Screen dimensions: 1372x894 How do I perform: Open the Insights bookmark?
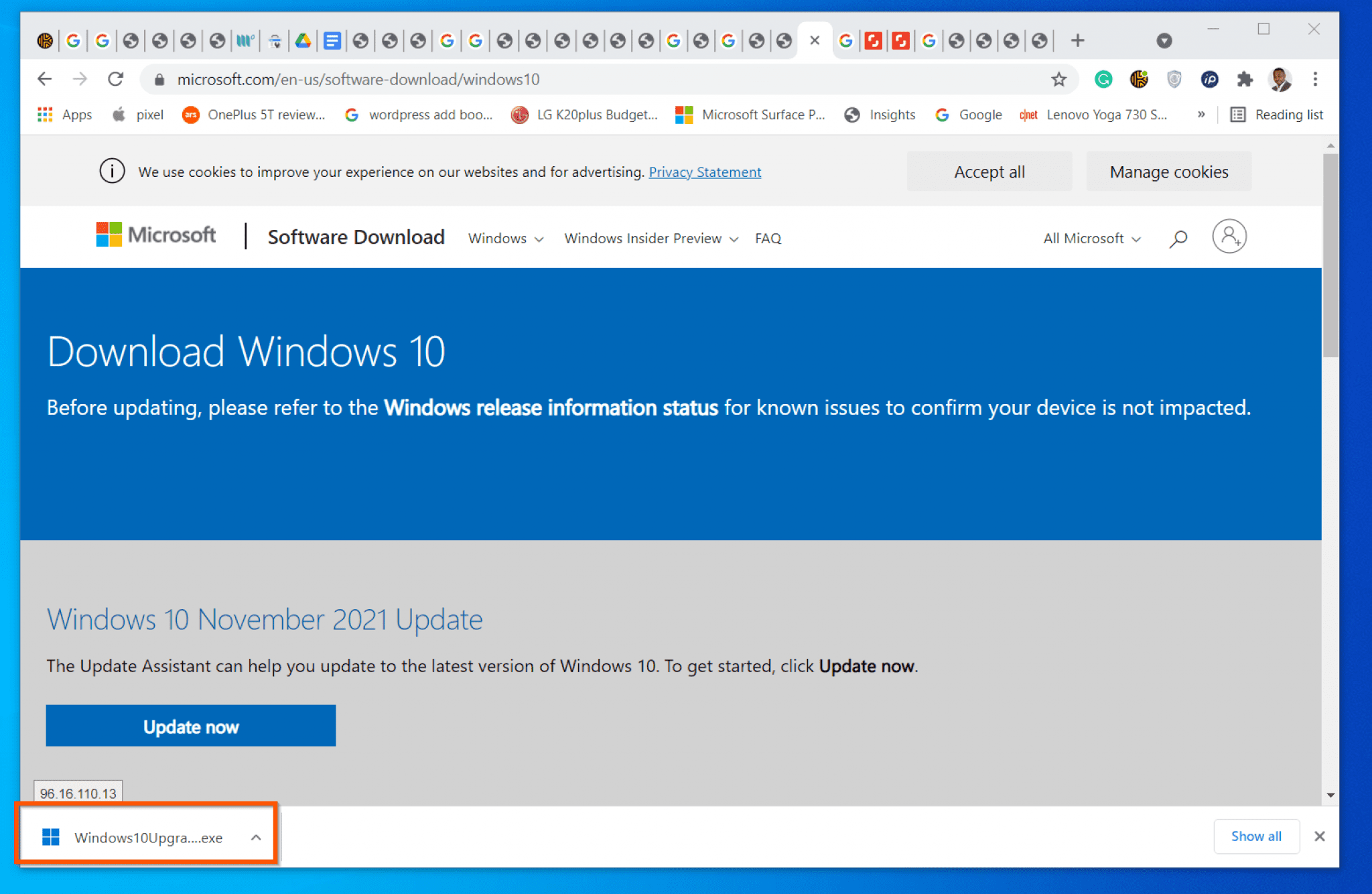coord(880,115)
